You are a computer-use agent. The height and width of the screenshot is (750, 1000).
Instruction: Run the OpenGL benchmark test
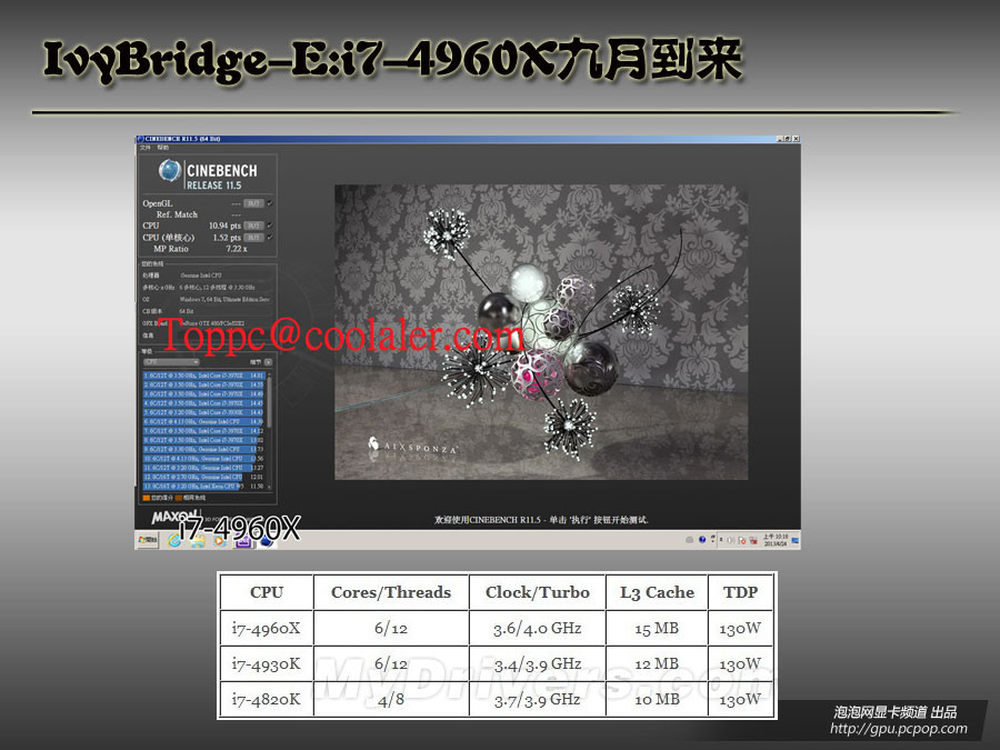254,203
